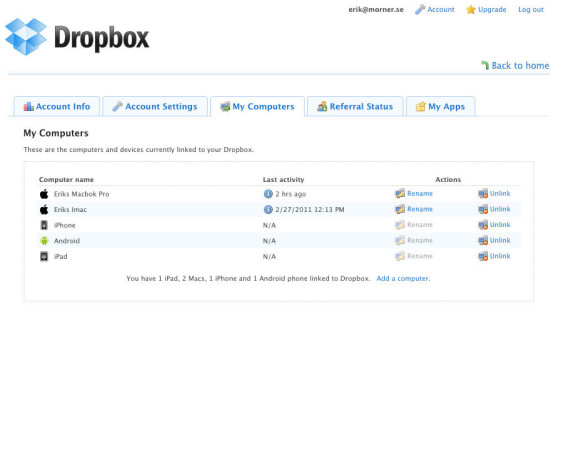
Task: Click info icon next to 2 hrs ago
Action: pos(268,194)
